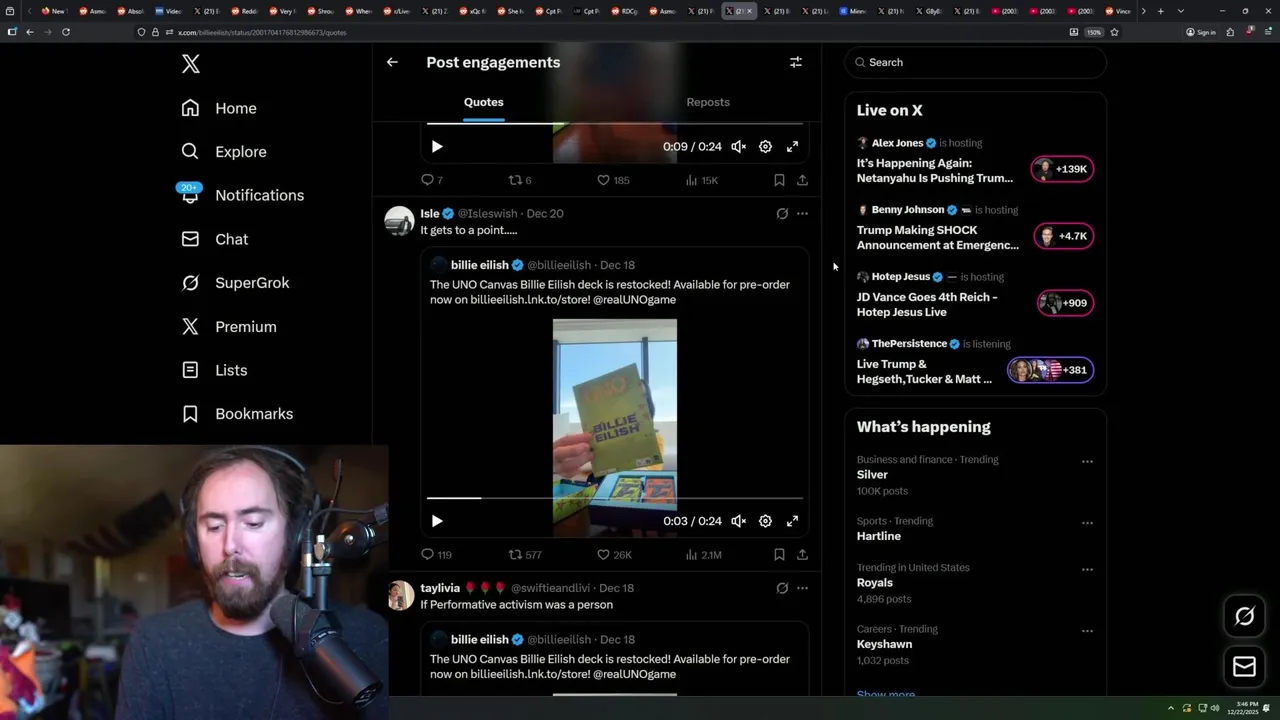Open more options for Royals trend
The height and width of the screenshot is (720, 1280).
1087,570
